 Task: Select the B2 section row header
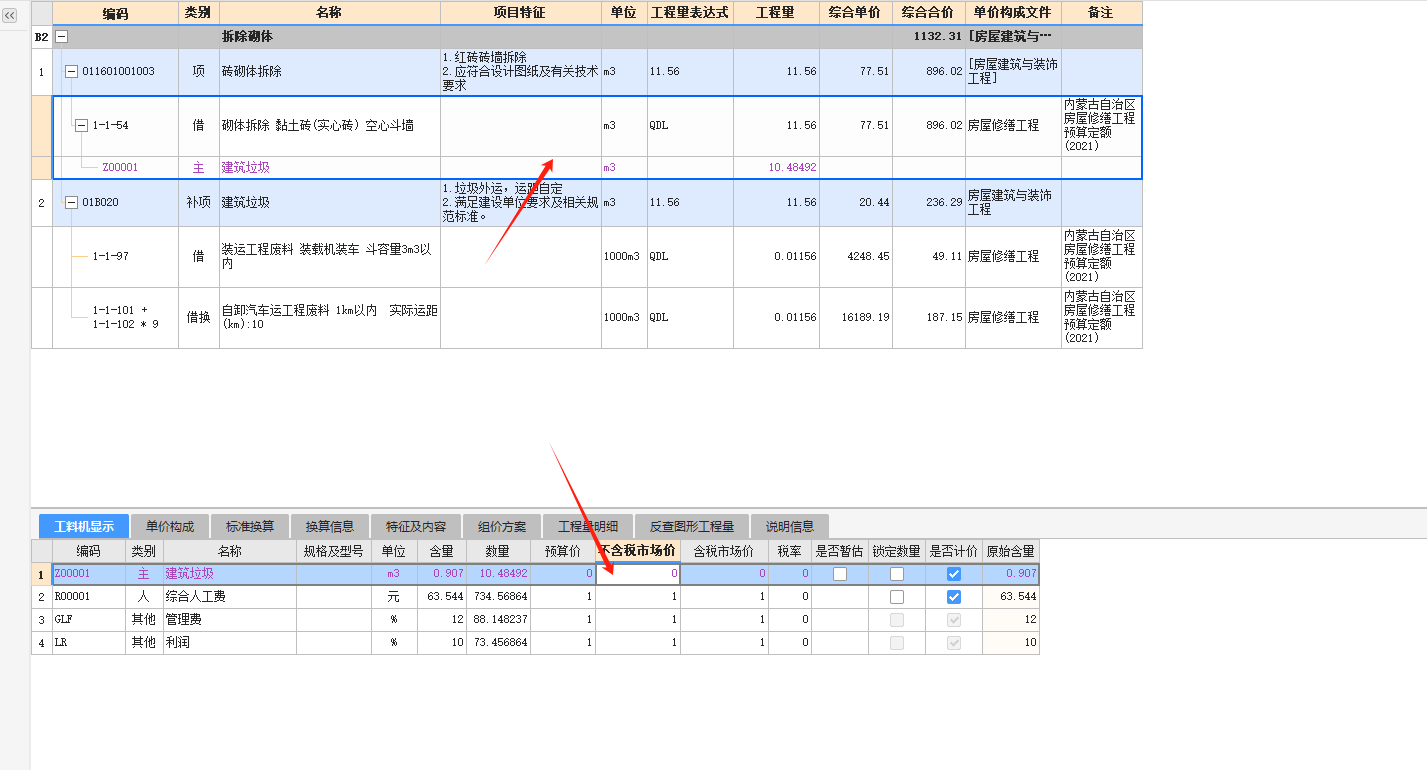pyautogui.click(x=42, y=36)
